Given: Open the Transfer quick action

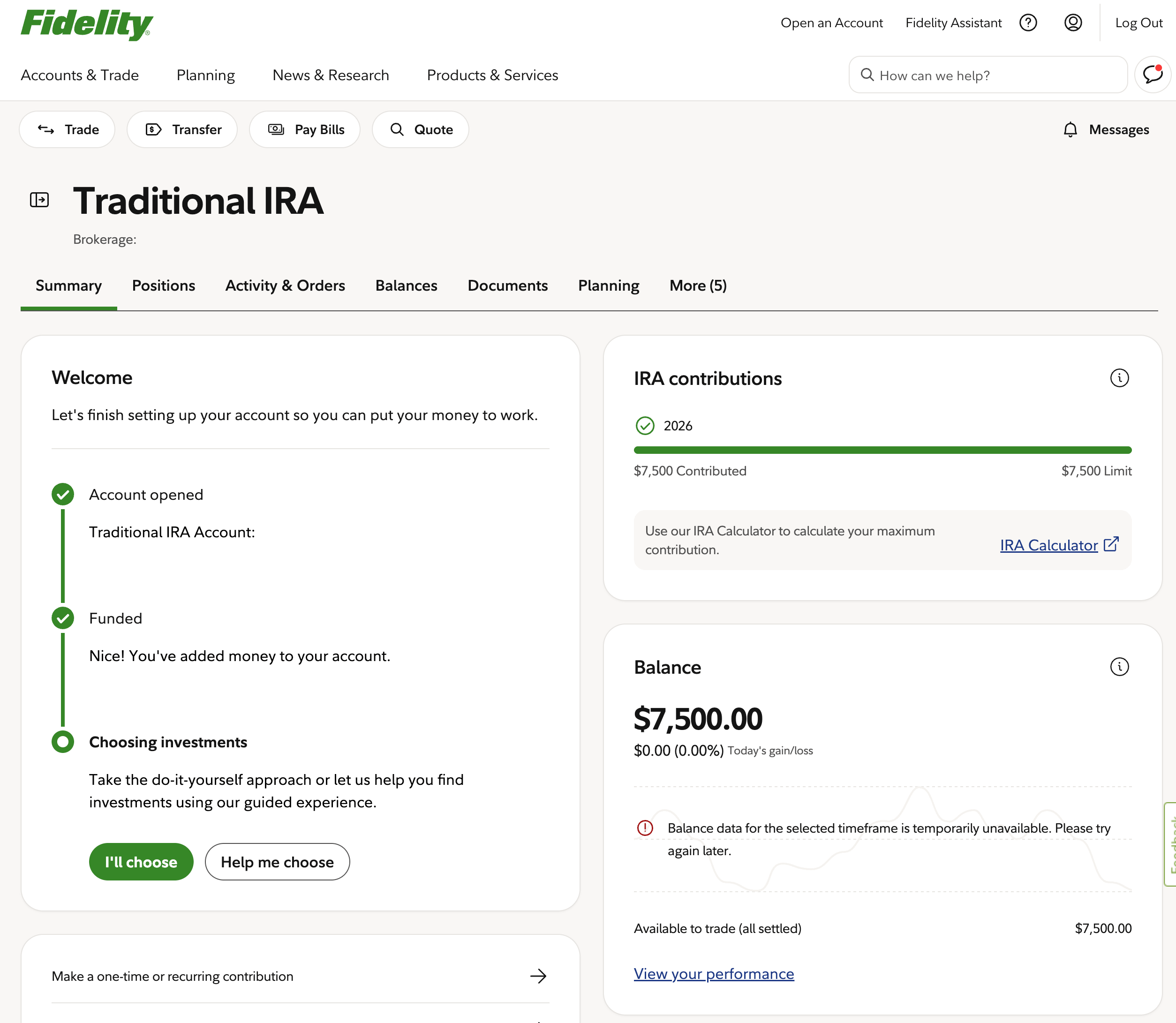Looking at the screenshot, I should (x=182, y=129).
